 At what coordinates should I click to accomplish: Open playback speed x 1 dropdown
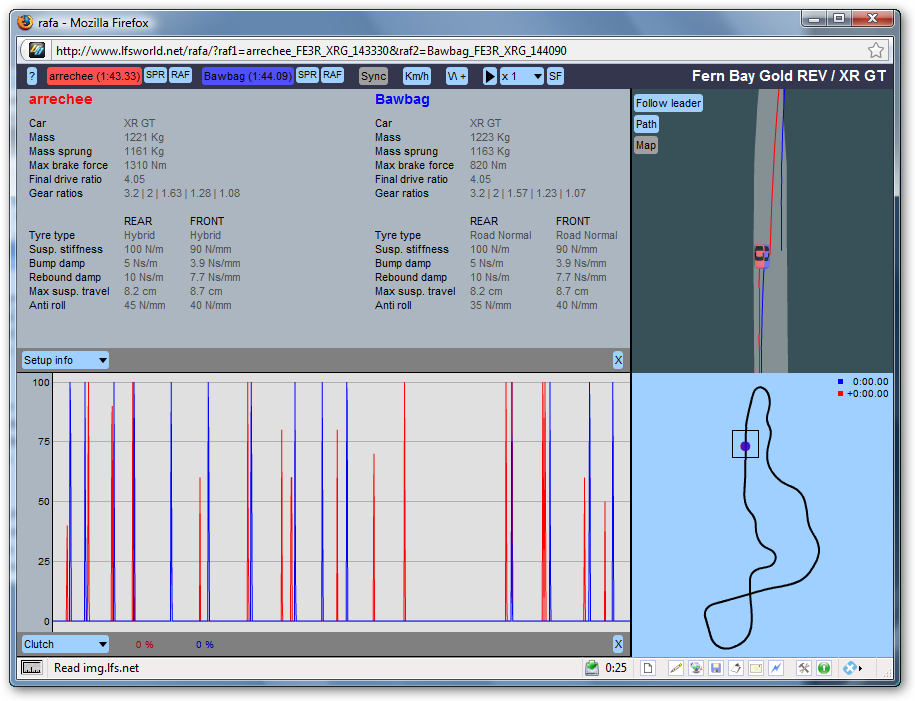tap(522, 76)
